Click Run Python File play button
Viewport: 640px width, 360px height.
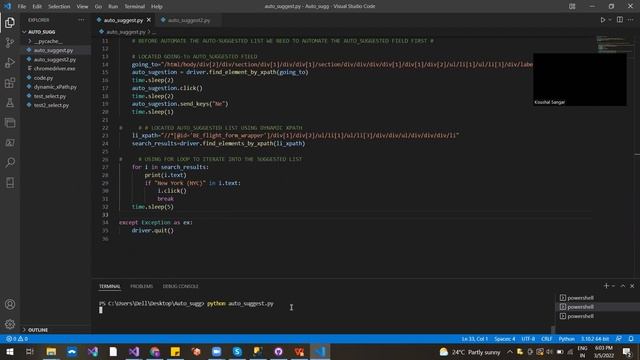pos(602,20)
